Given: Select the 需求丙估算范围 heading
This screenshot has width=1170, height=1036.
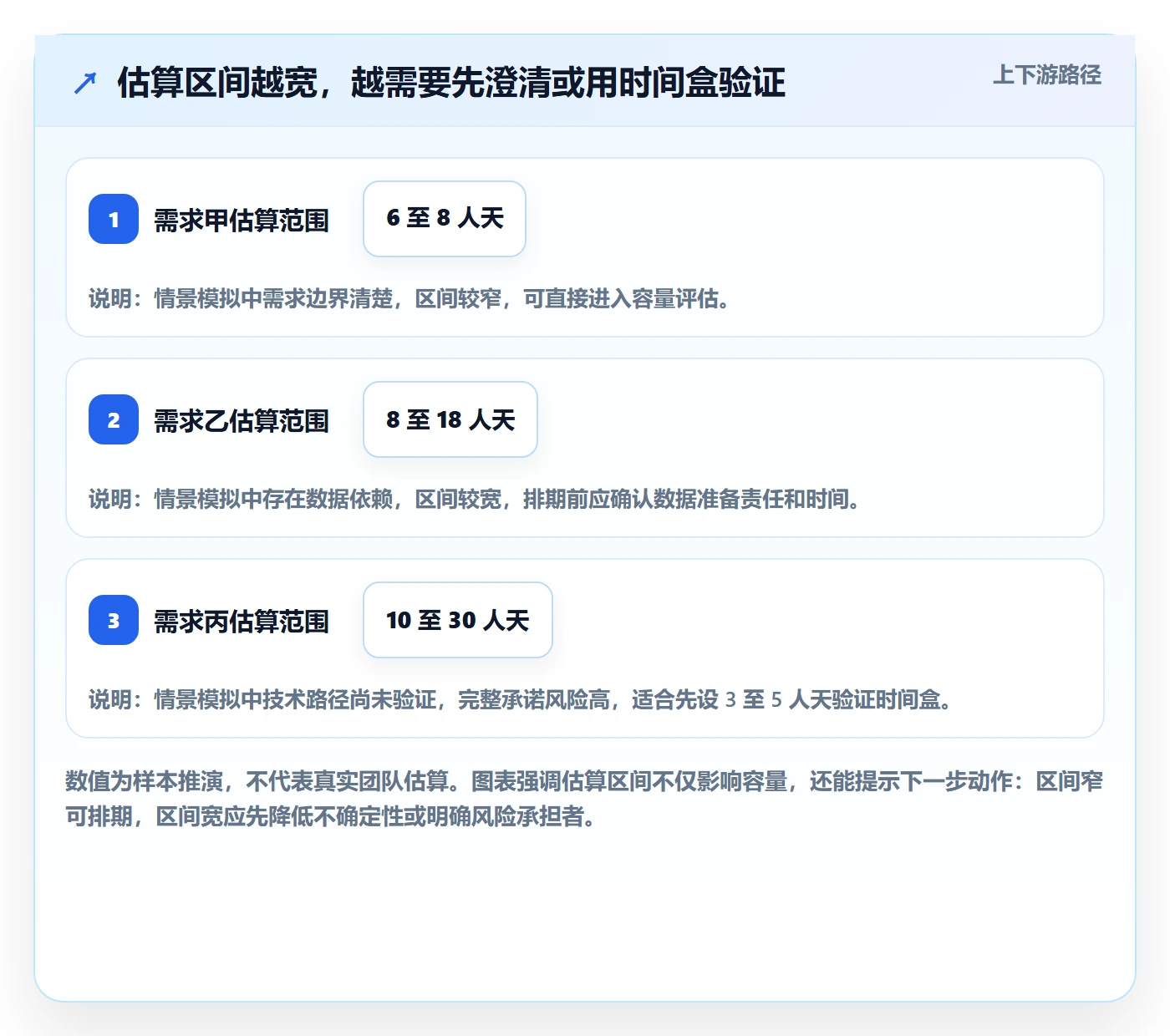Looking at the screenshot, I should tap(242, 622).
